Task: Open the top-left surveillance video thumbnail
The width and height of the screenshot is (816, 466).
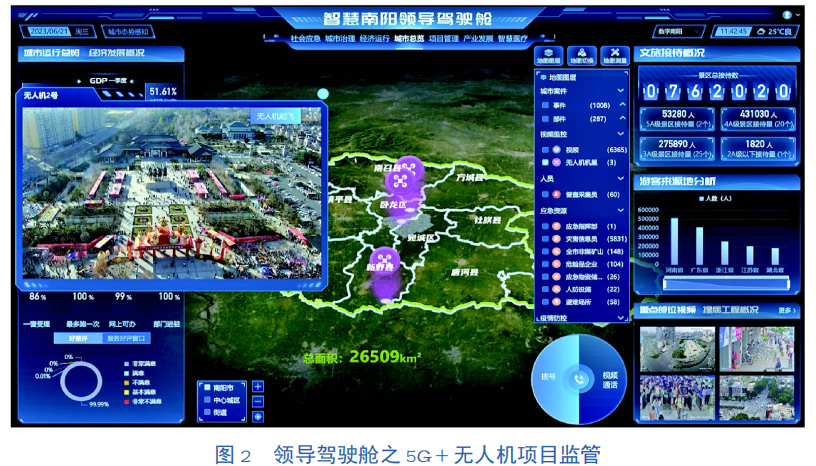Action: [675, 348]
